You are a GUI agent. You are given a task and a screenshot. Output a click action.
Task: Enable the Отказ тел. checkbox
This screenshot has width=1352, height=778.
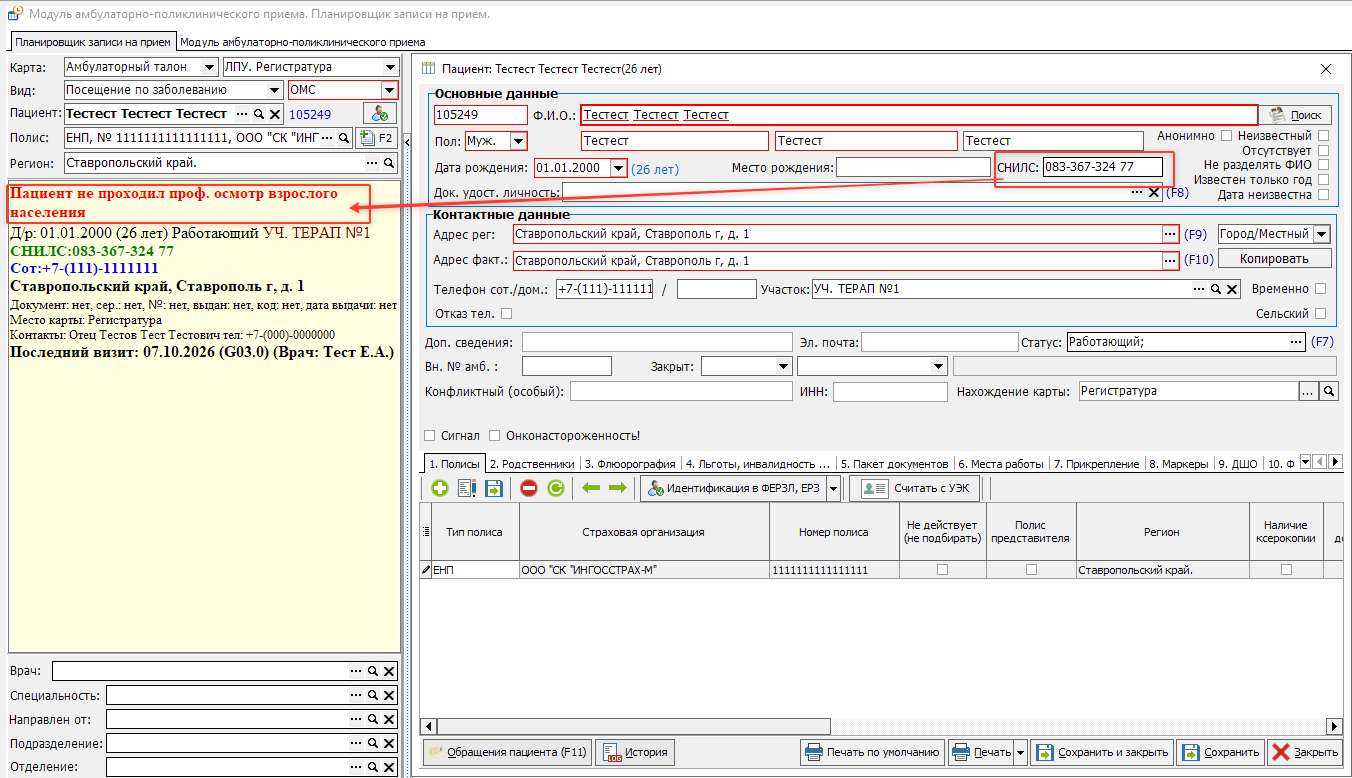point(506,314)
